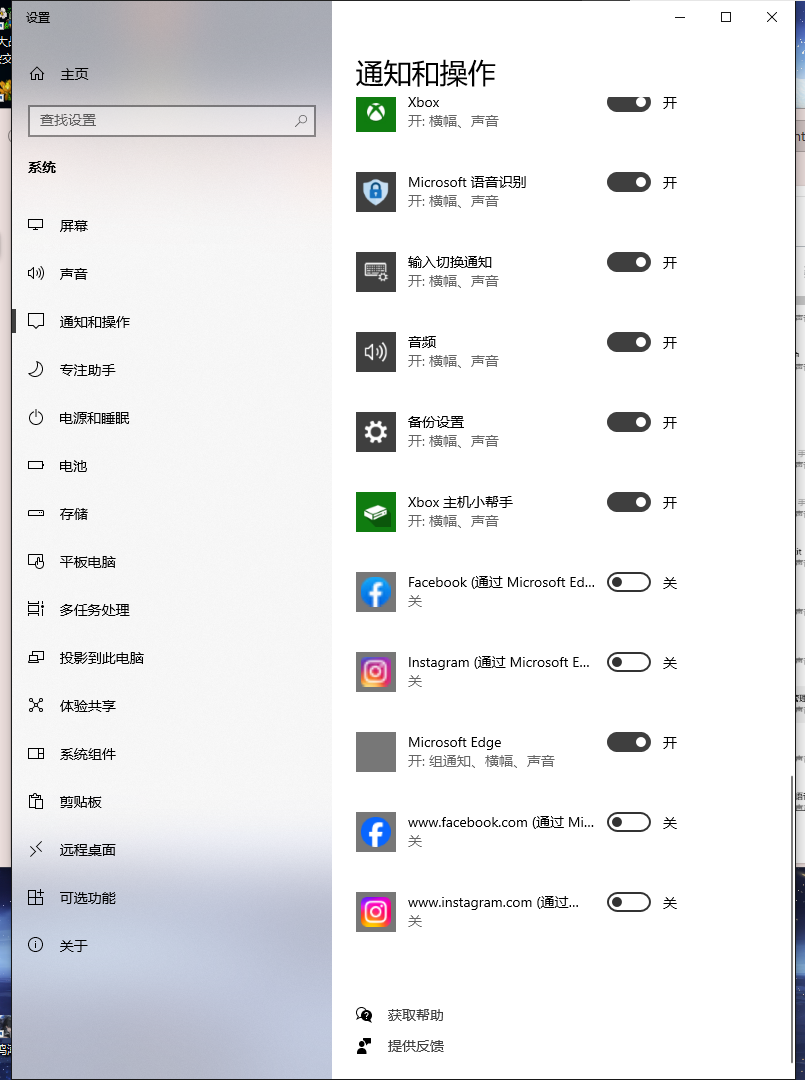The image size is (805, 1080).
Task: Click the System components icon
Action: (36, 754)
